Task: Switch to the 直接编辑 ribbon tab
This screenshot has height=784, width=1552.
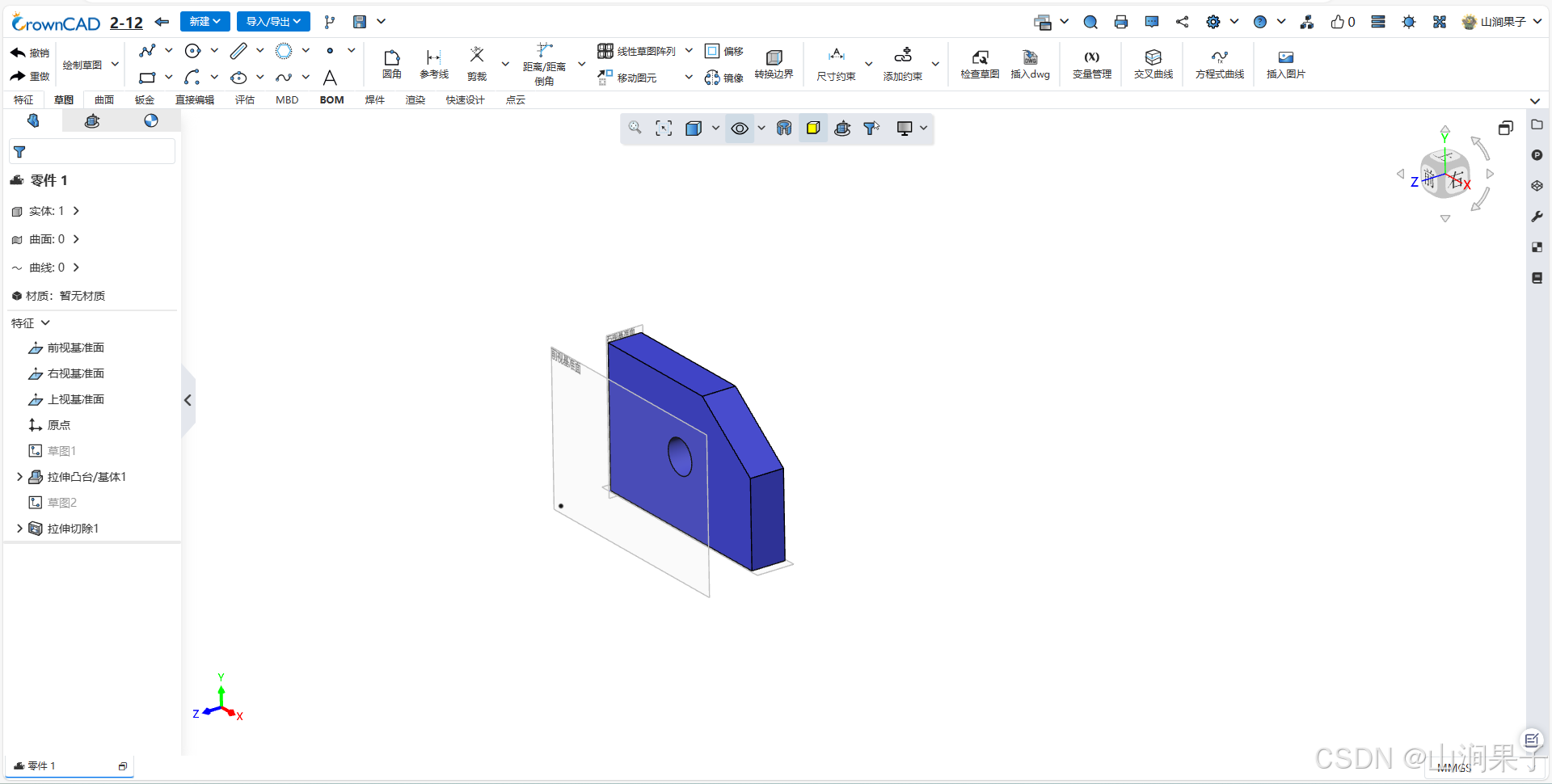Action: point(195,100)
